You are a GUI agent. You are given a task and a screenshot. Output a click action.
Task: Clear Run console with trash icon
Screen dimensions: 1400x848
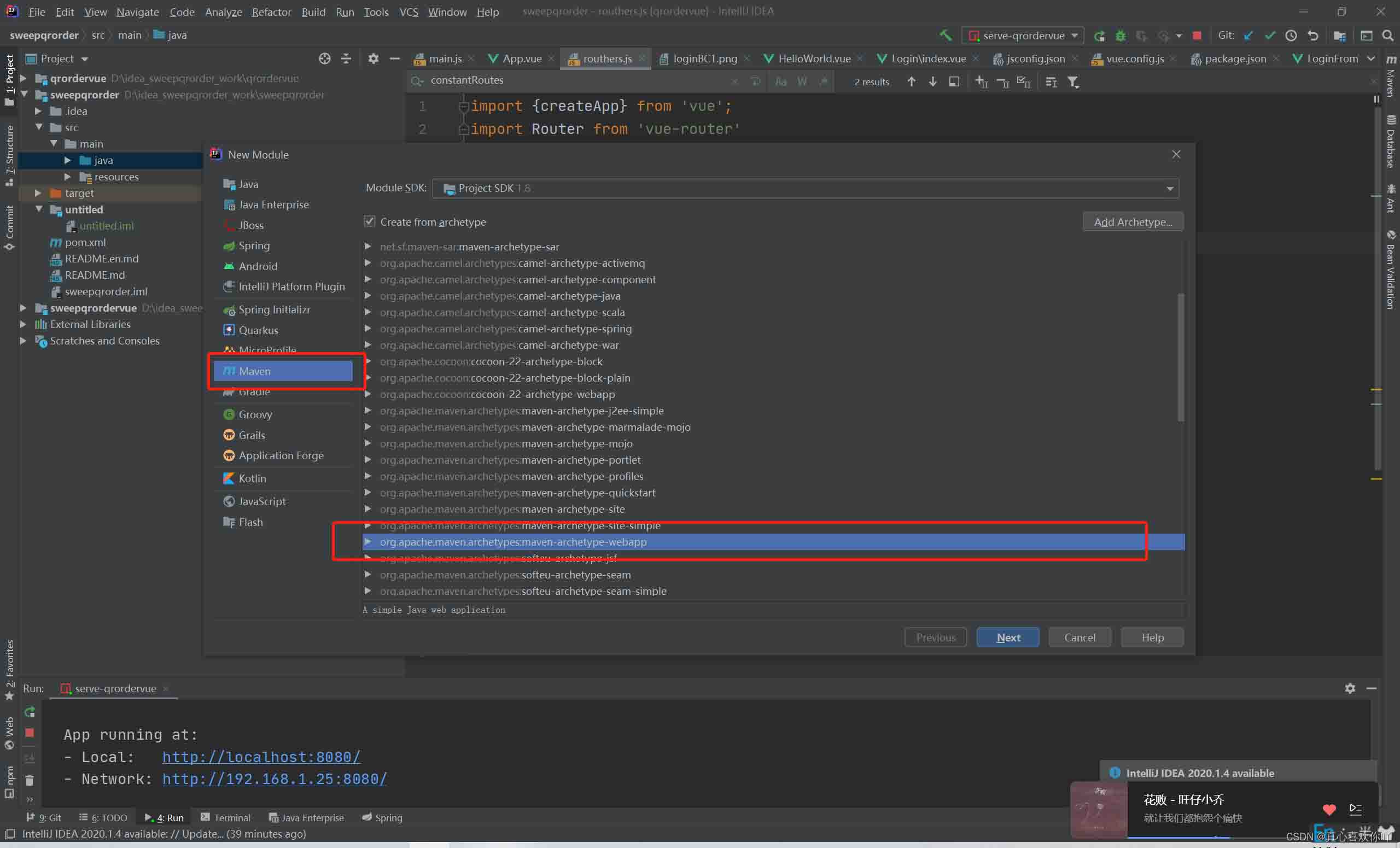[x=30, y=780]
